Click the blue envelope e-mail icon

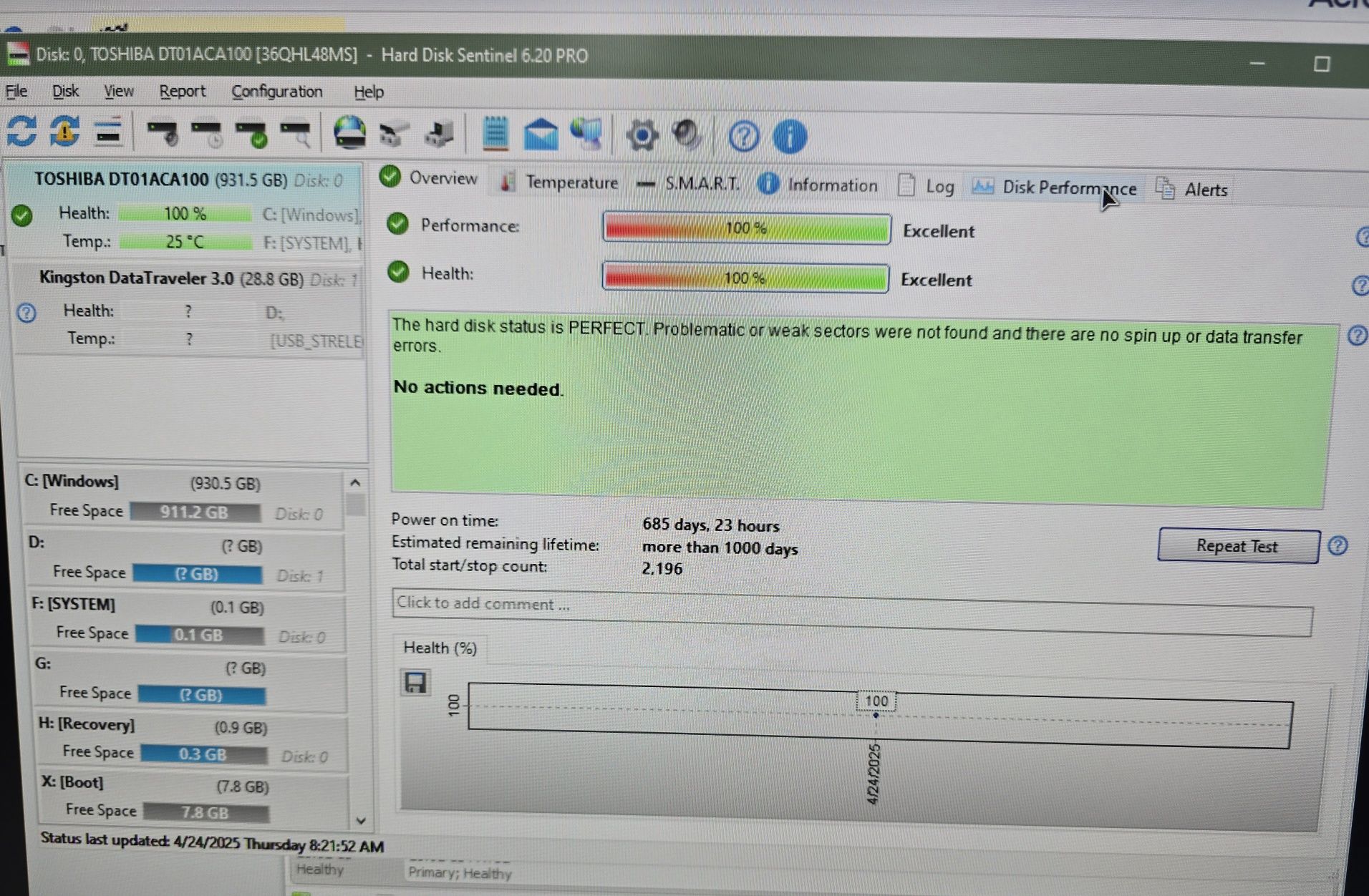(x=541, y=135)
